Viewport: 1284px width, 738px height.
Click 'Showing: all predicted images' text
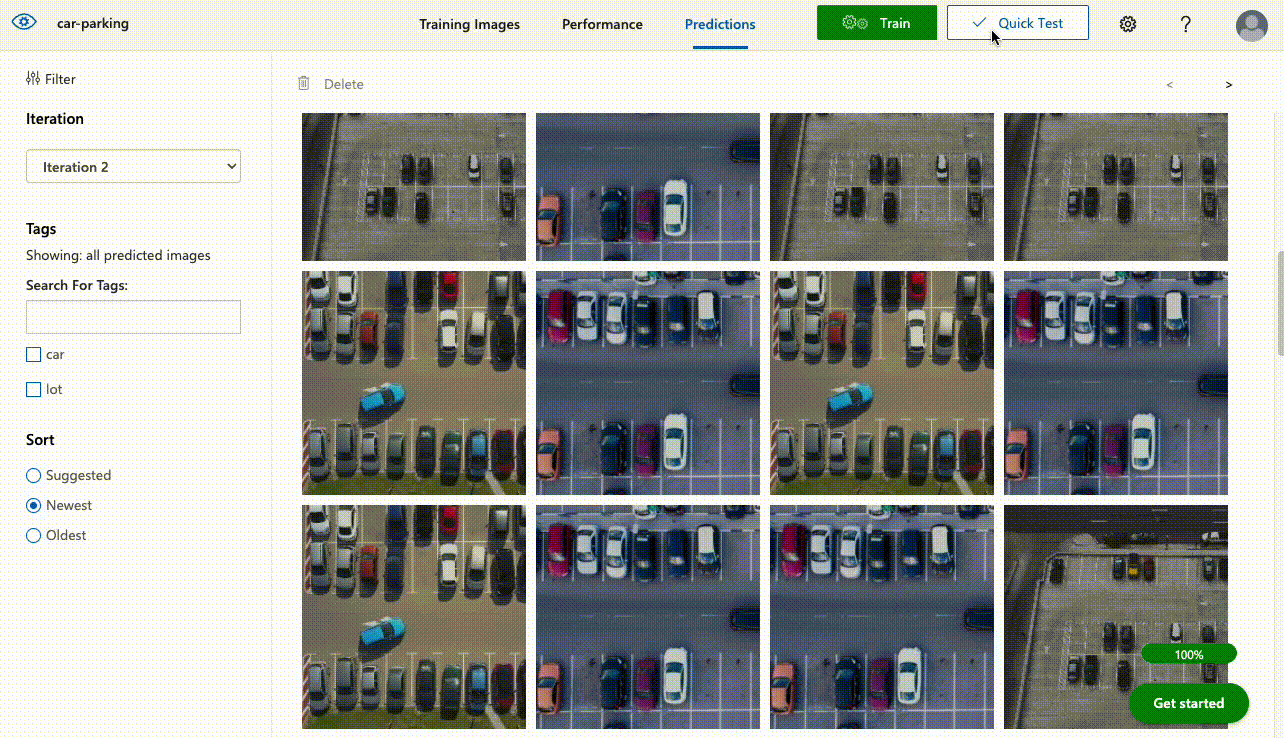(x=118, y=255)
